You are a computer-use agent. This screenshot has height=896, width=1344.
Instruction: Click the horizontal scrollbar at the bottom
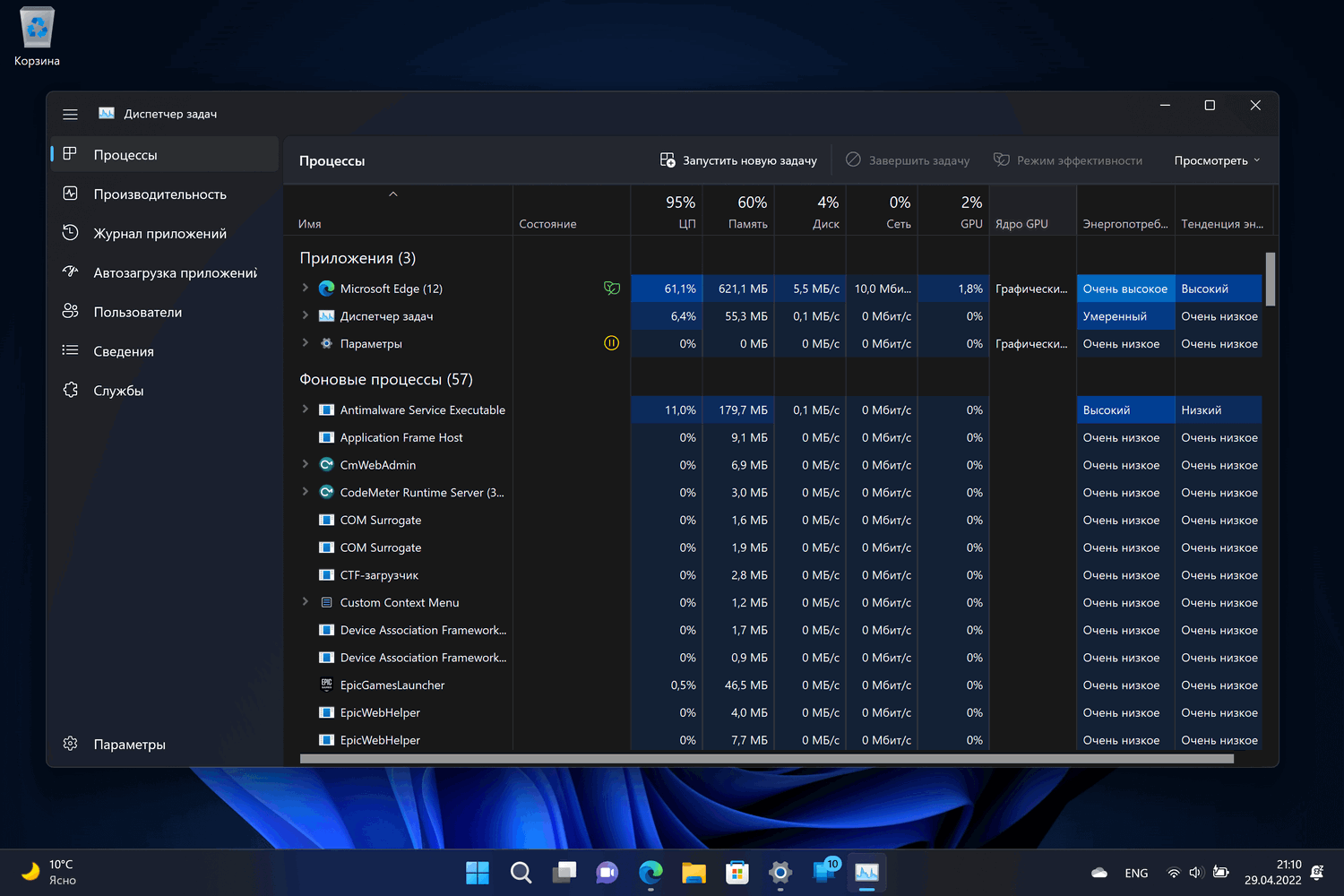tap(766, 759)
